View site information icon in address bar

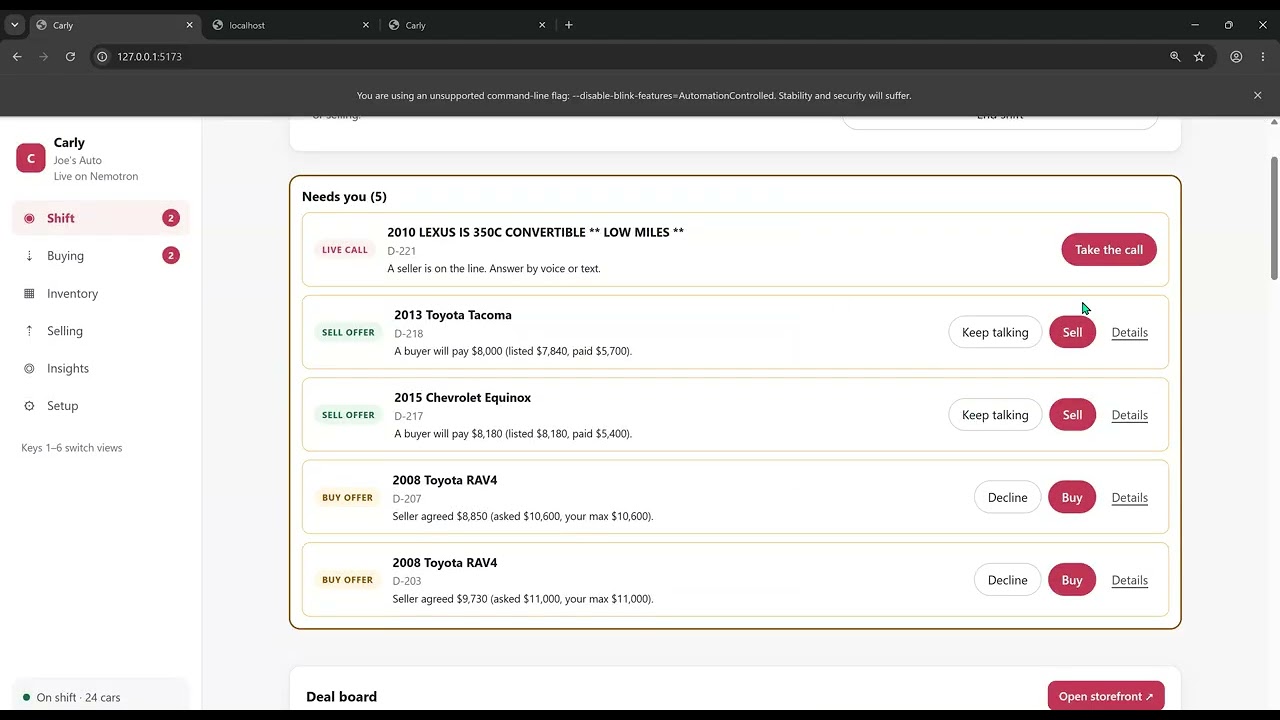(x=102, y=57)
